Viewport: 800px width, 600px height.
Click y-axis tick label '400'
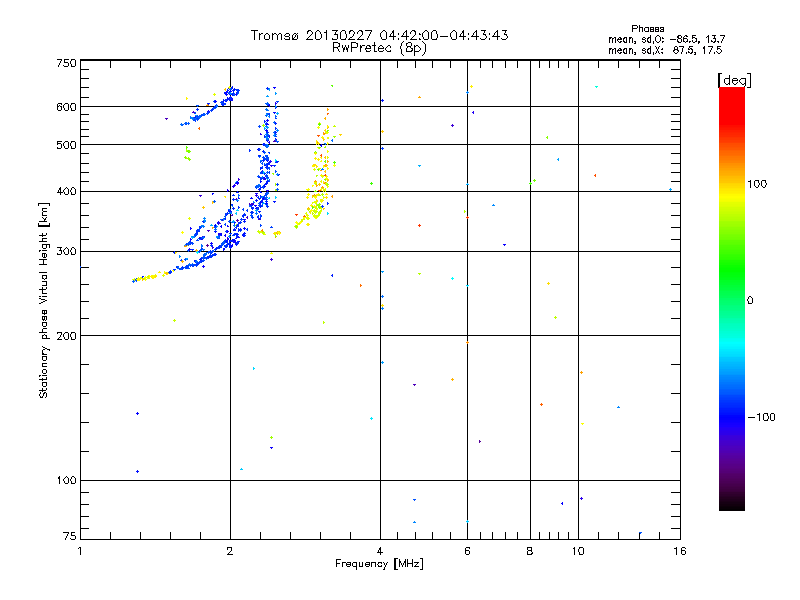click(x=66, y=192)
